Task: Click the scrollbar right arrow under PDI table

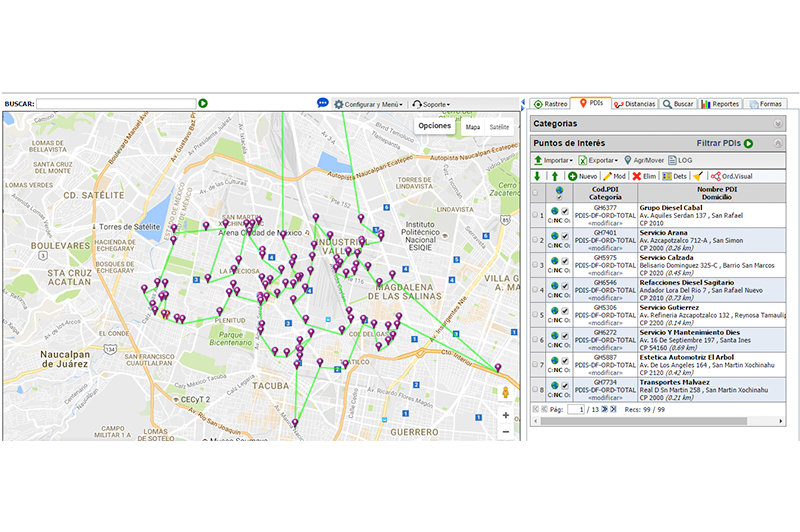Action: click(781, 421)
